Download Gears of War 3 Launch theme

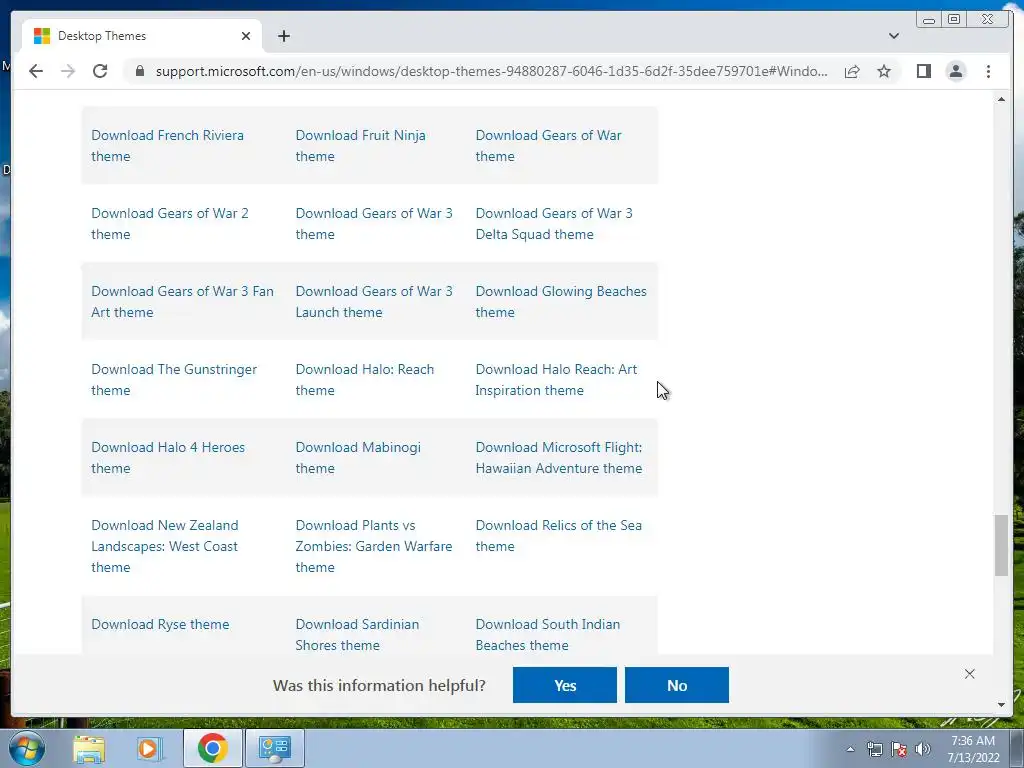coord(374,302)
